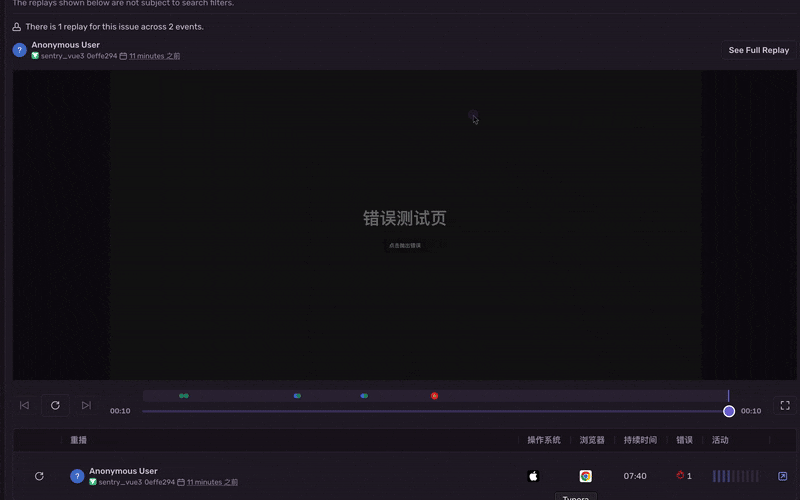800x500 pixels.
Task: Click the 'Anonymous User' name above the player
Action: [65, 45]
